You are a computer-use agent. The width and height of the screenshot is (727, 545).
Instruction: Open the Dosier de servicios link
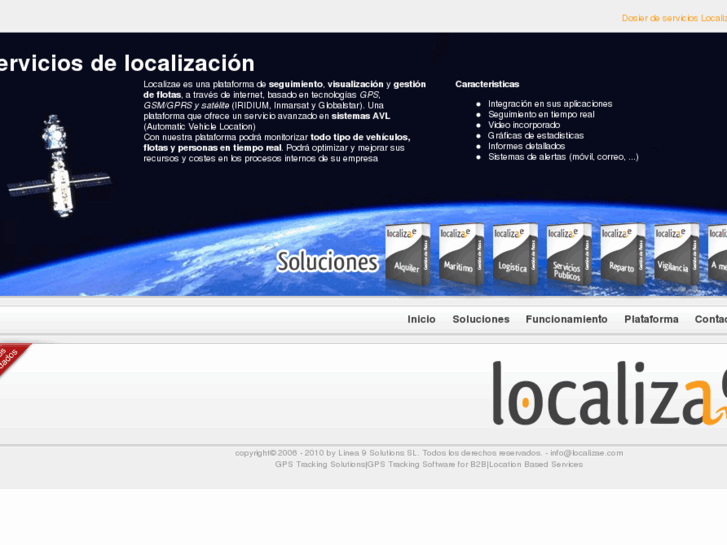(674, 18)
